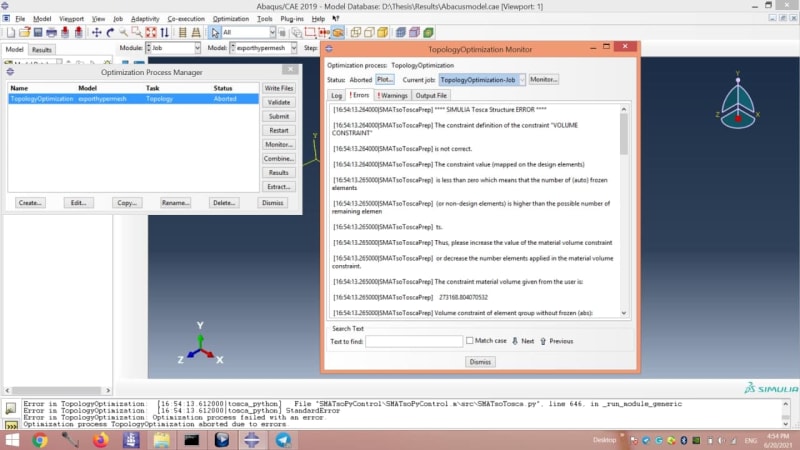Open Telegram from the taskbar
800x450 pixels.
click(283, 440)
